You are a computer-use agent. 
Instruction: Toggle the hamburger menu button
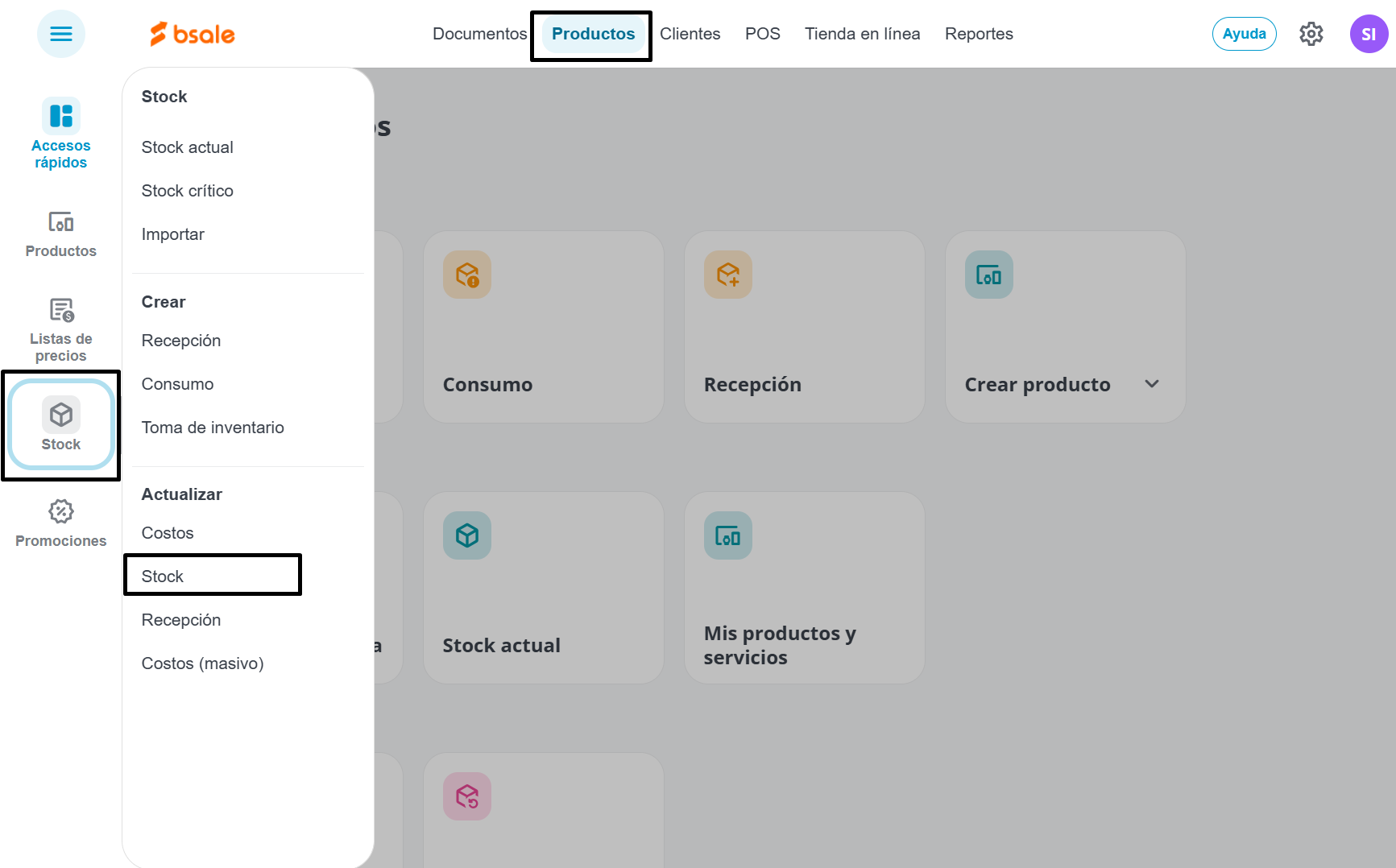[61, 34]
